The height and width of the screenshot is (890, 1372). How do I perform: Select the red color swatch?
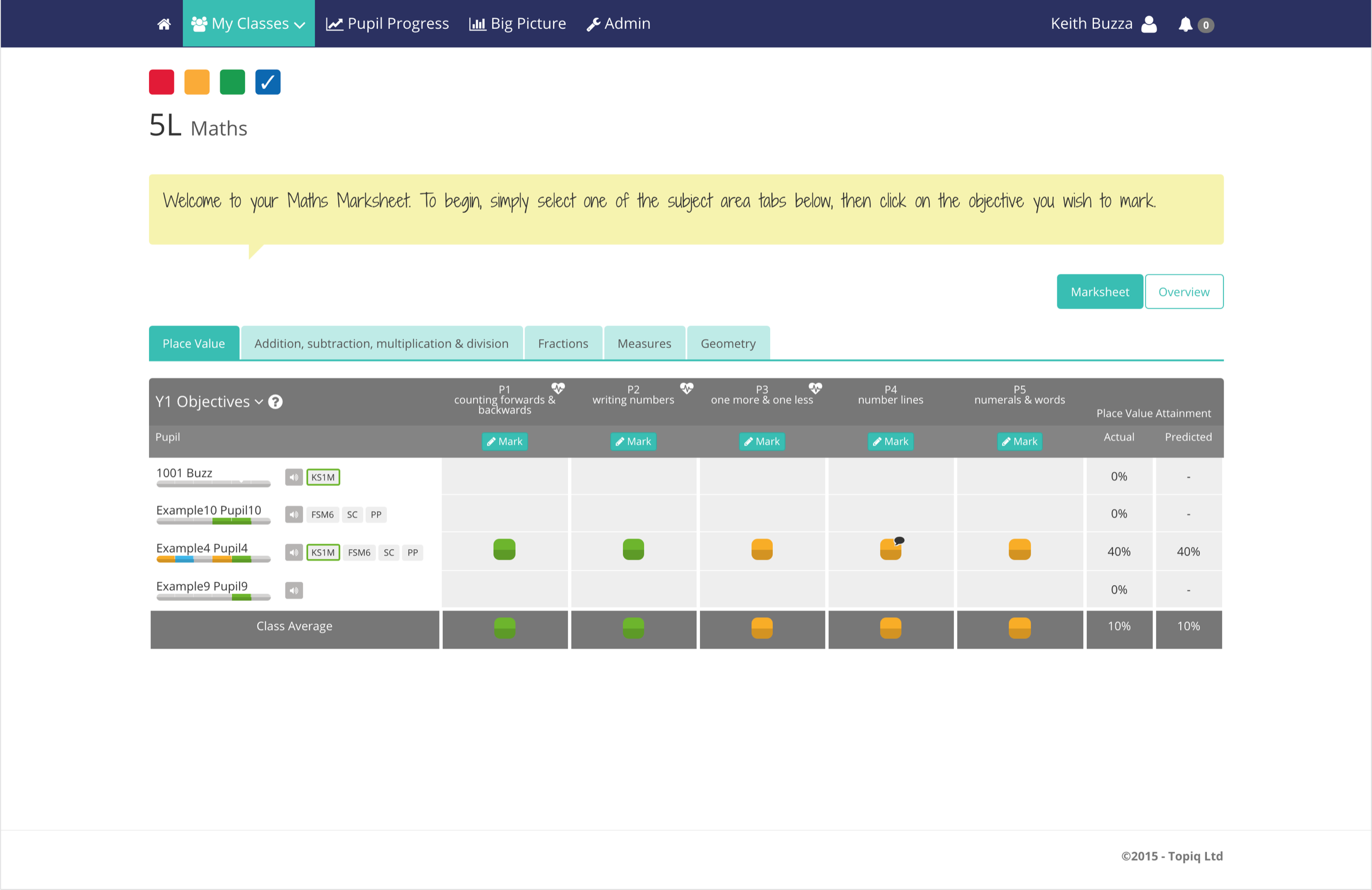click(161, 82)
